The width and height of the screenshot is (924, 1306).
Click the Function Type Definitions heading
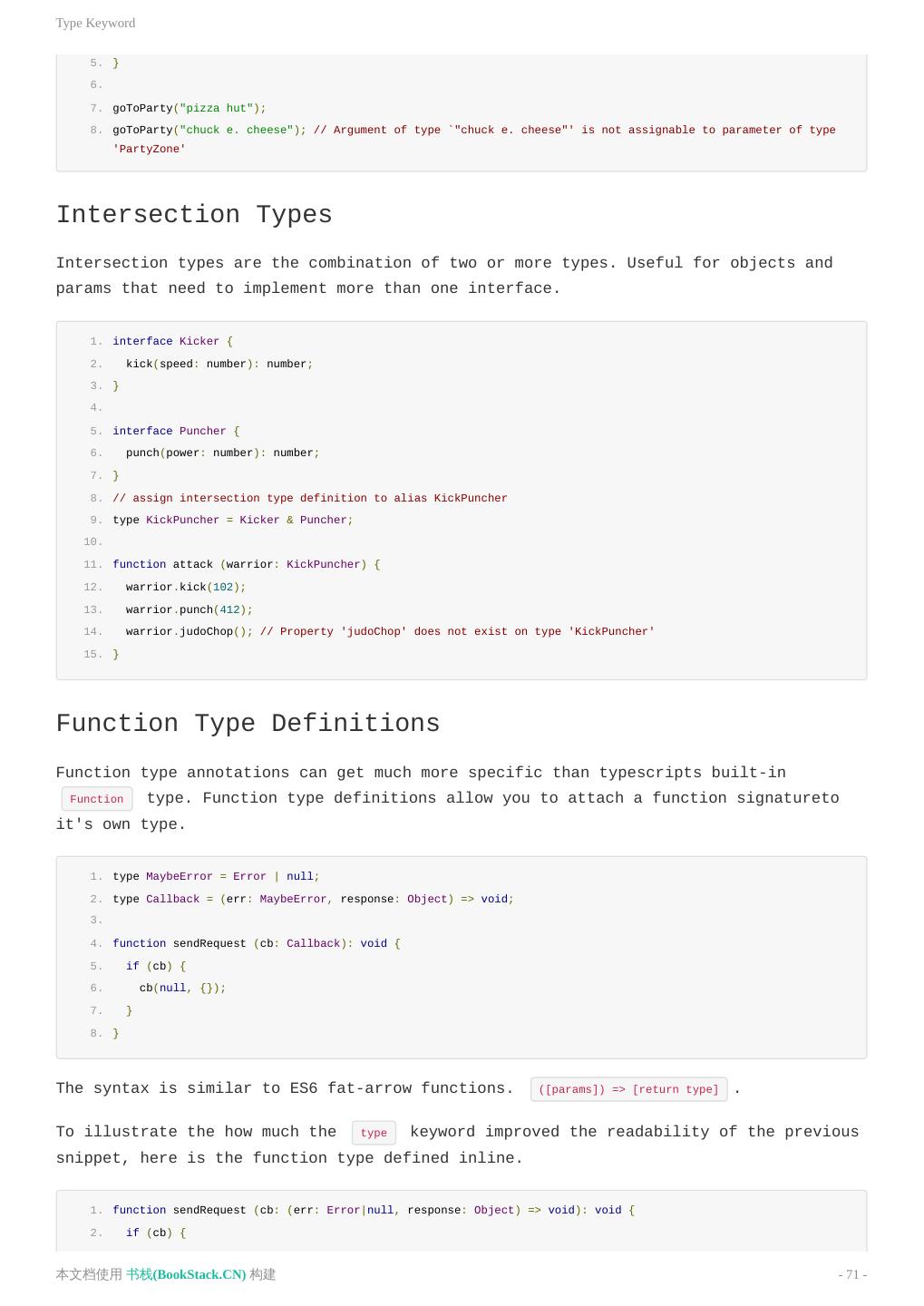click(248, 724)
